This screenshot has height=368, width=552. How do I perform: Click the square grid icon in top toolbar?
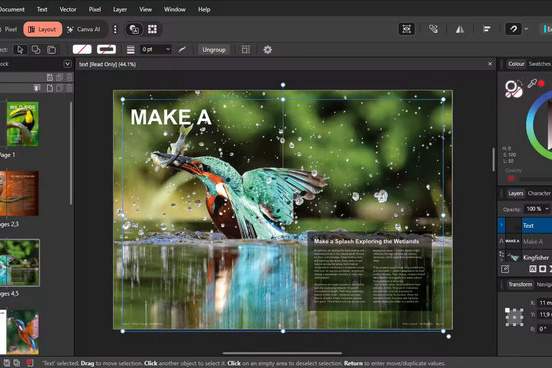pyautogui.click(x=152, y=29)
